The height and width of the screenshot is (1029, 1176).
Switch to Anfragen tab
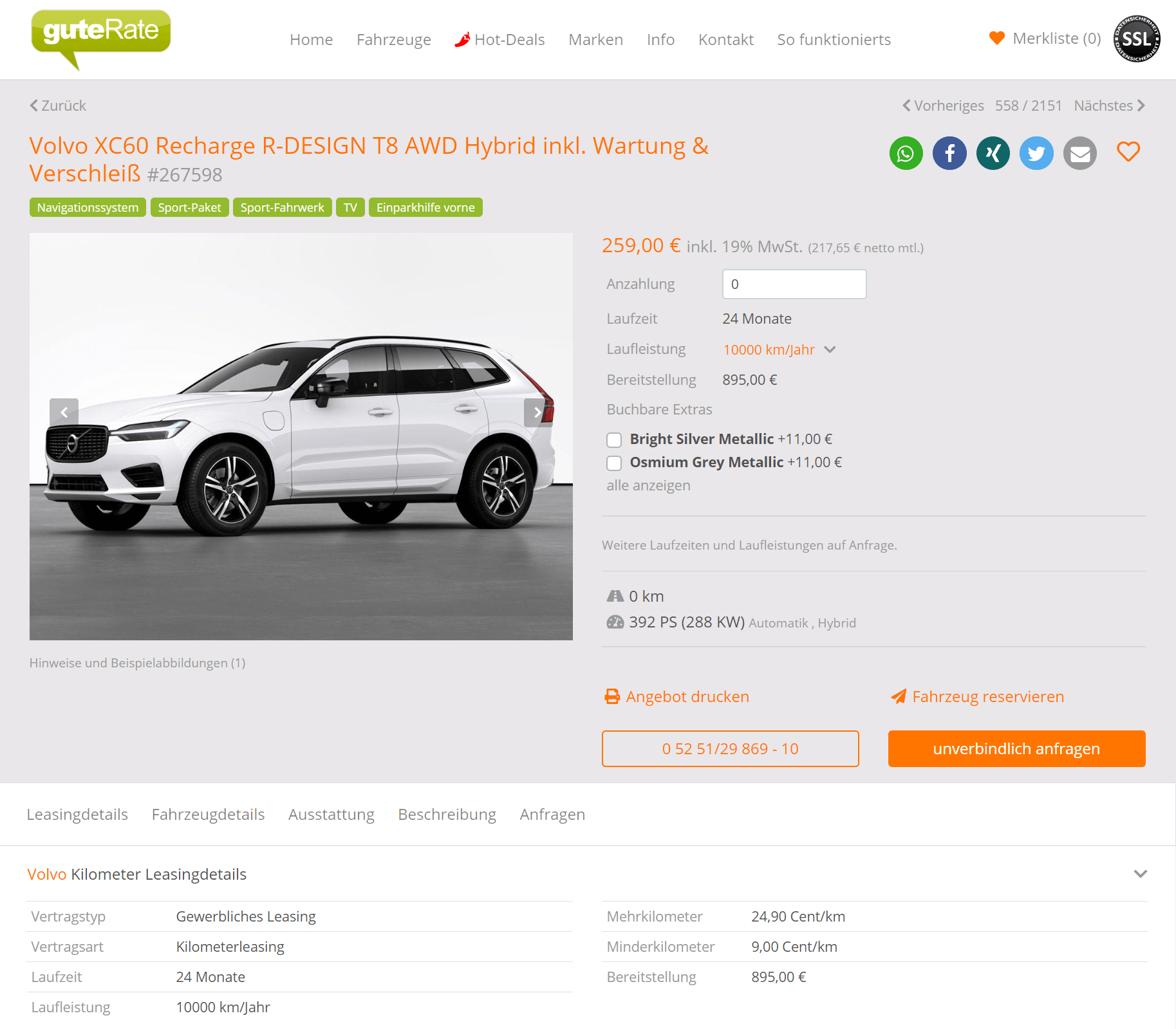pyautogui.click(x=552, y=815)
